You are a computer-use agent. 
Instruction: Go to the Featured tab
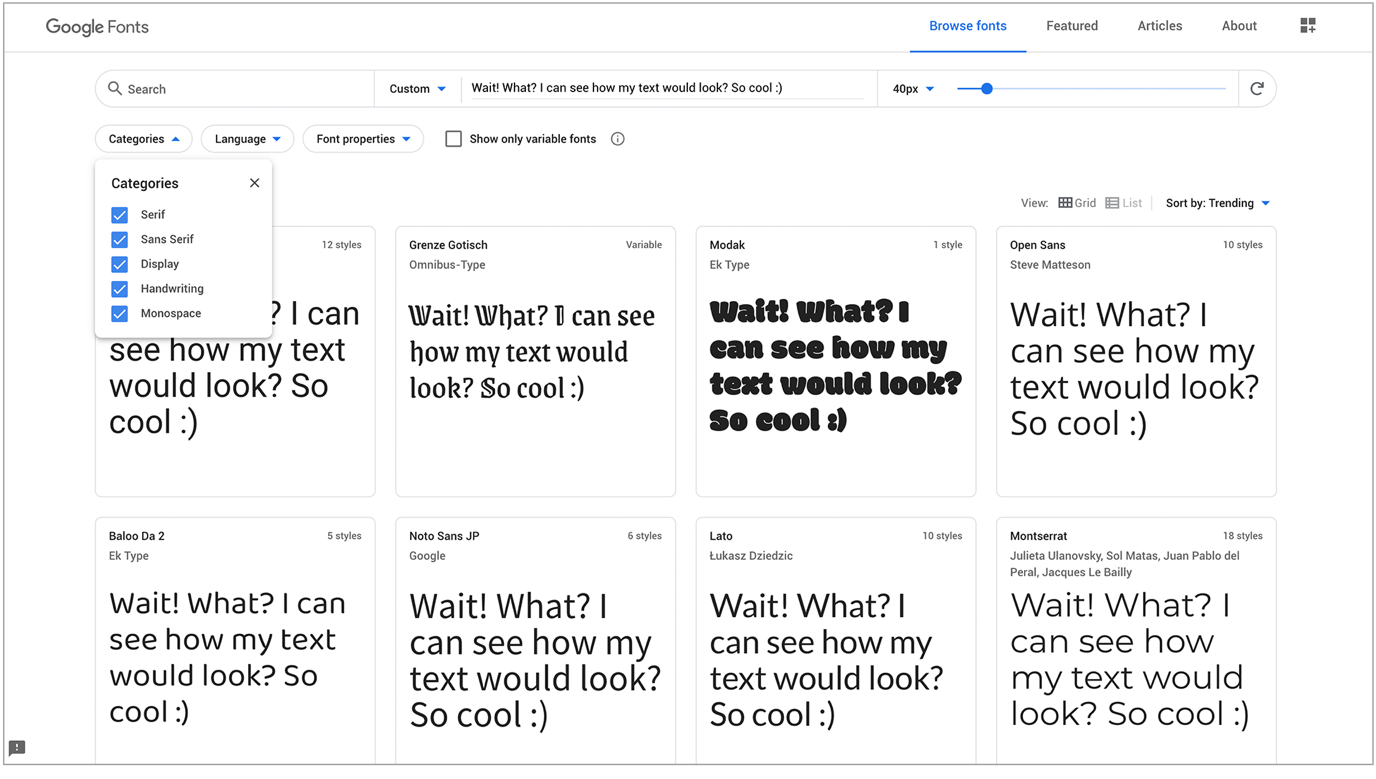(x=1072, y=26)
